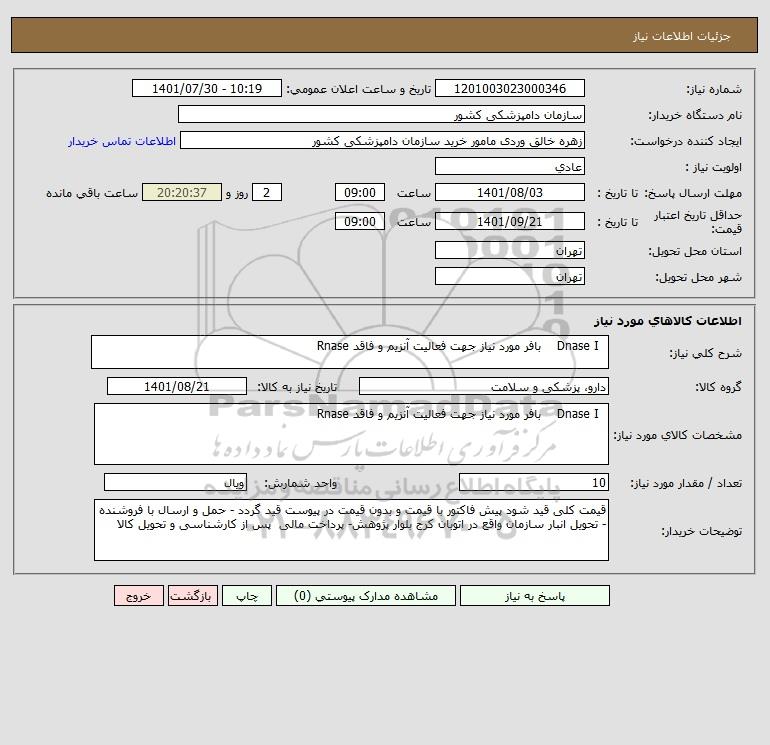Click the buyer organization field سازمان دامپزشکی کشور
This screenshot has width=770, height=745.
tap(381, 114)
